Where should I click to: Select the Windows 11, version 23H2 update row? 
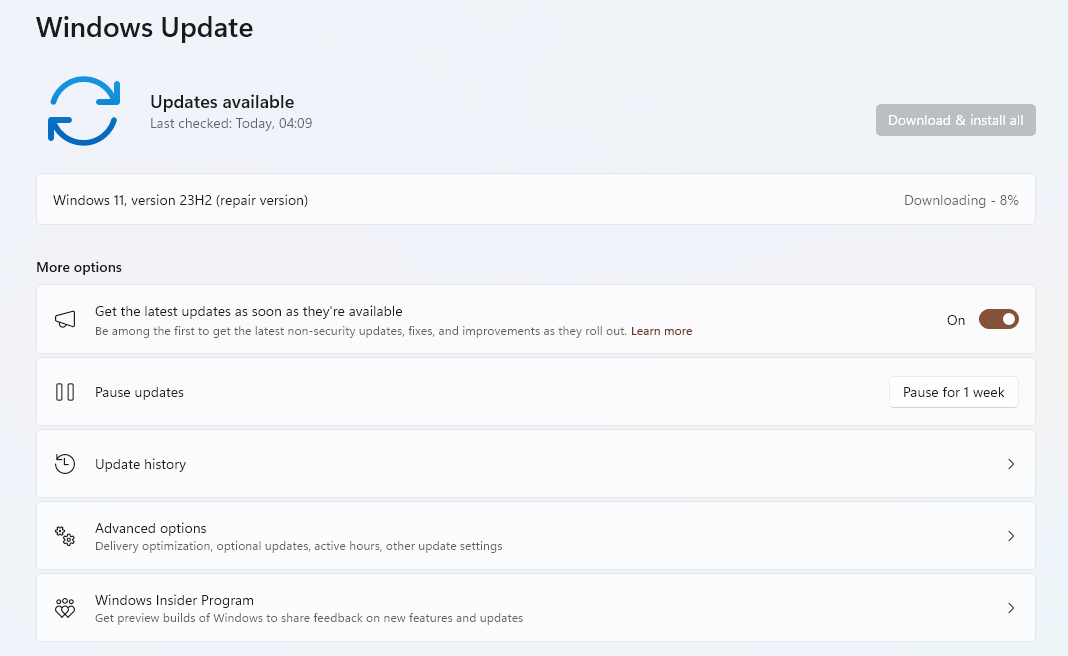click(x=181, y=200)
